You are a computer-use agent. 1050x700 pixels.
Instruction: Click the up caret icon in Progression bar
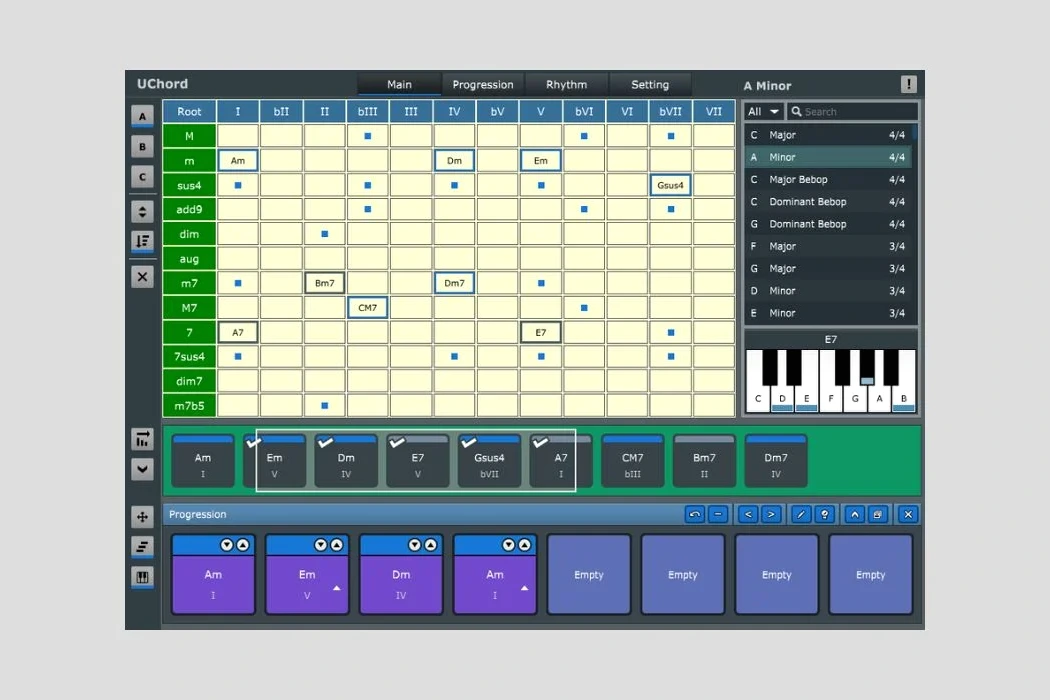854,514
